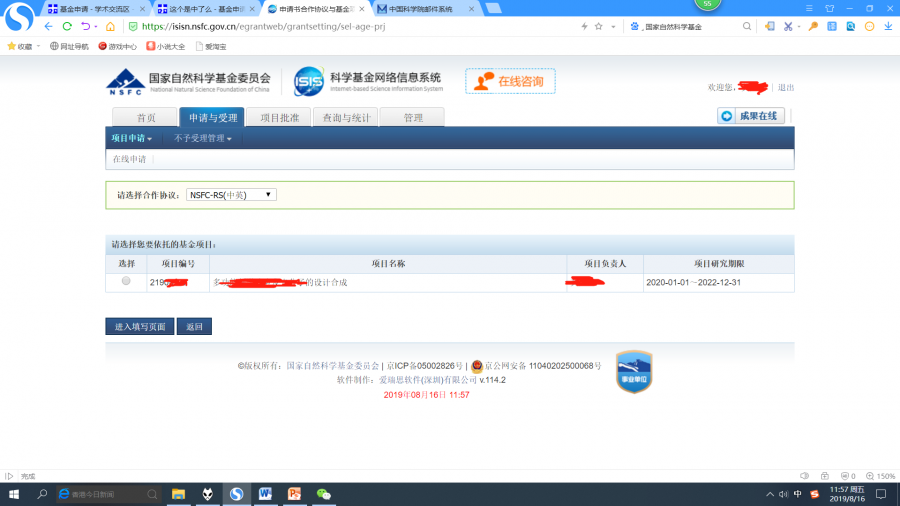Screen dimensions: 900x506
Task: Click 进入填写页面 button
Action: coord(140,326)
